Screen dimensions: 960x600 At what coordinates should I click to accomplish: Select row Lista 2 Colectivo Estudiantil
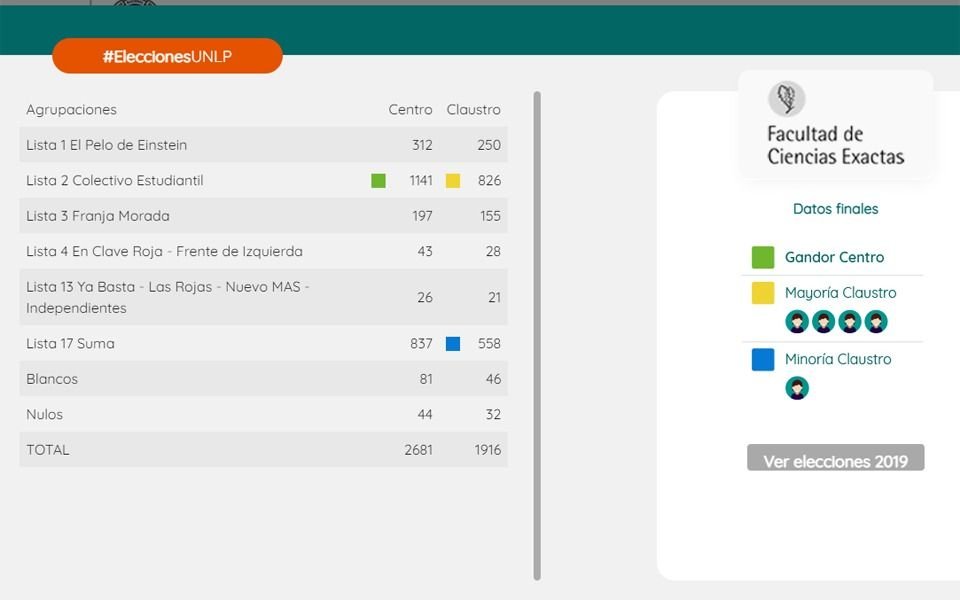(x=263, y=181)
